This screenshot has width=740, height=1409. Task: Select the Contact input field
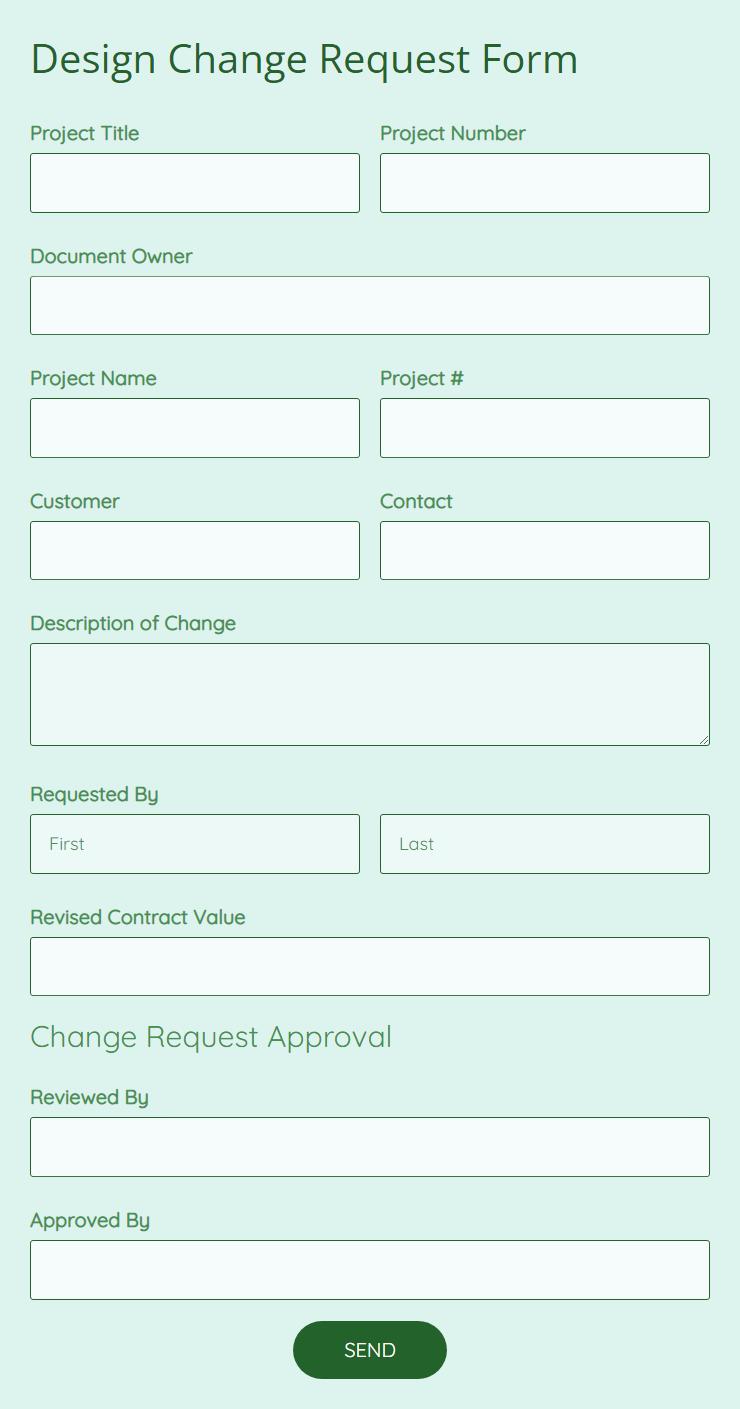[545, 550]
